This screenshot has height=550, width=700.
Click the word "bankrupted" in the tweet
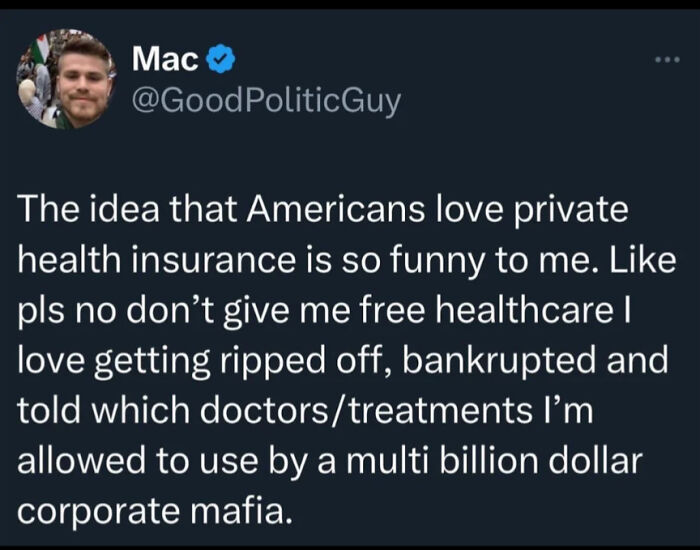499,361
